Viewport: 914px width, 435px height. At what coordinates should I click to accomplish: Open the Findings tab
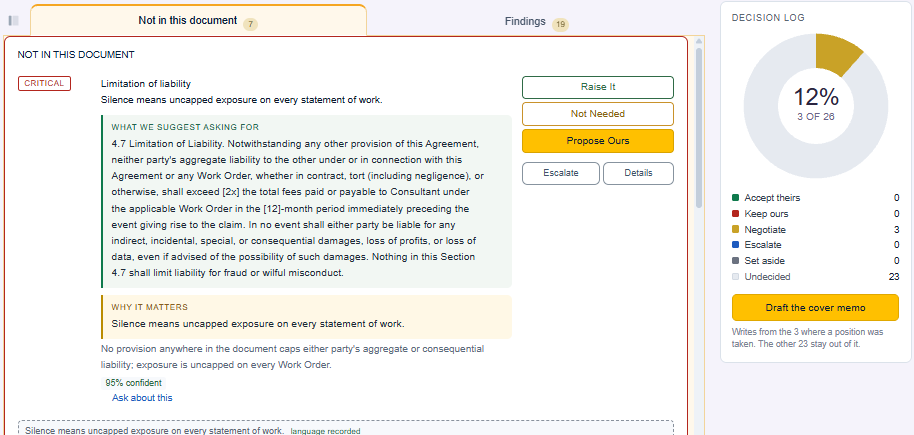tap(536, 22)
